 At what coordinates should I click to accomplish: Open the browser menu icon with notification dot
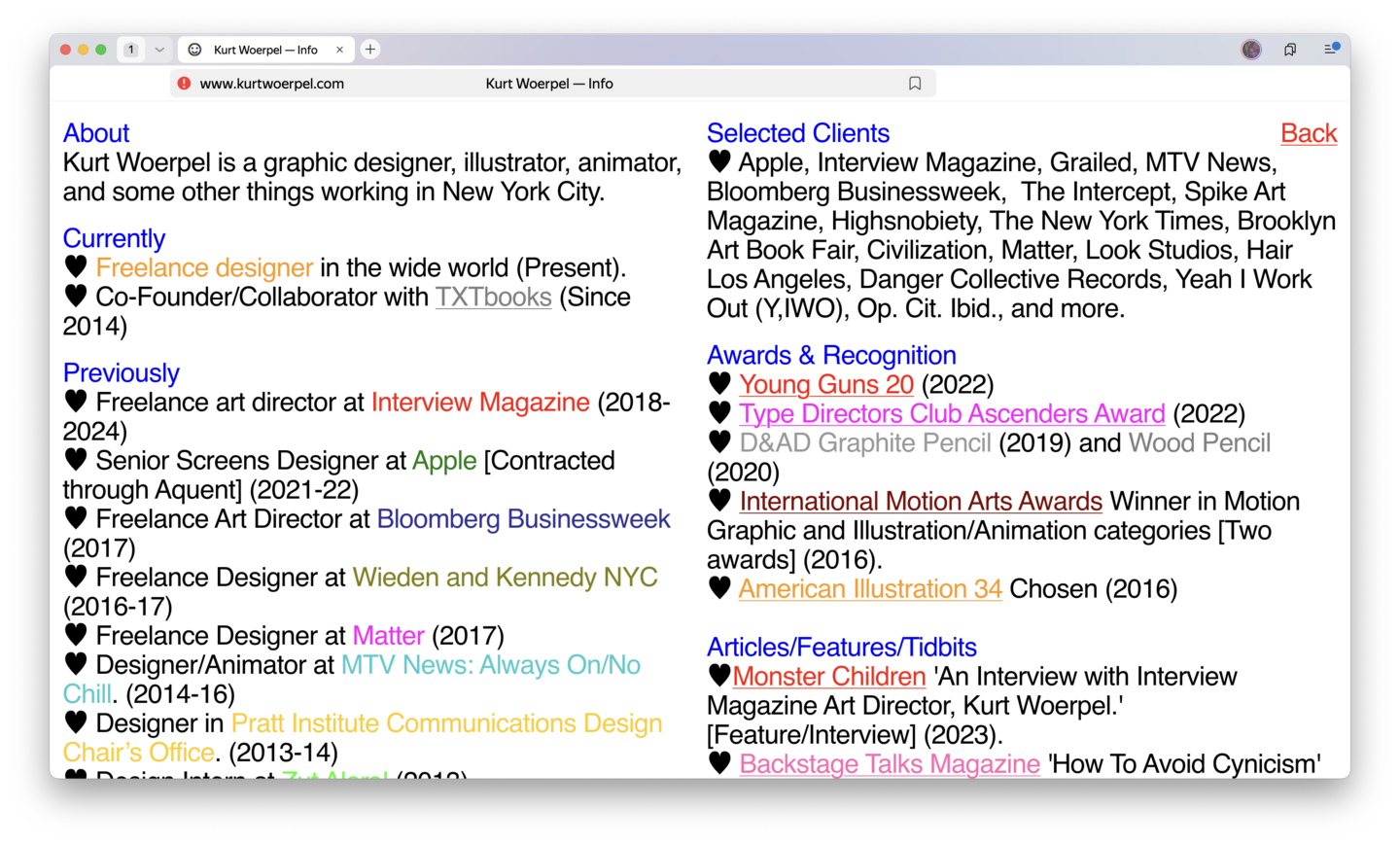(1331, 49)
